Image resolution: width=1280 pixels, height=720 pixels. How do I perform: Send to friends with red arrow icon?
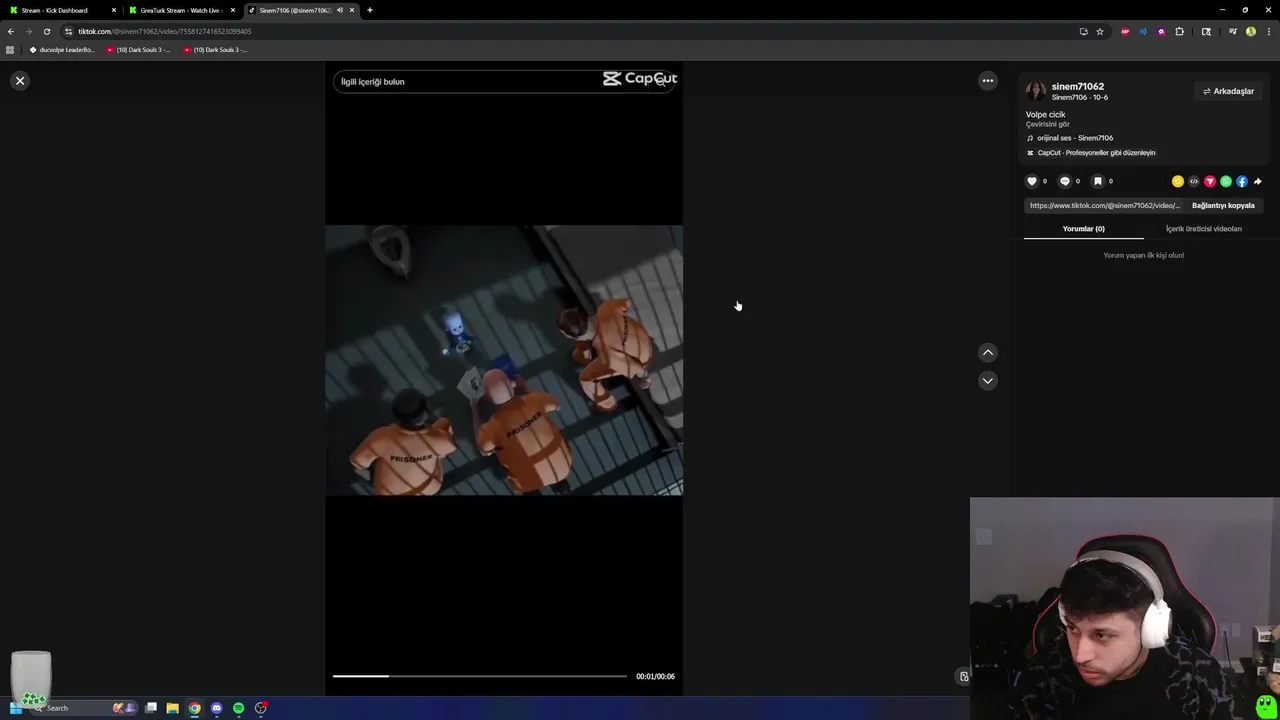click(x=1210, y=181)
